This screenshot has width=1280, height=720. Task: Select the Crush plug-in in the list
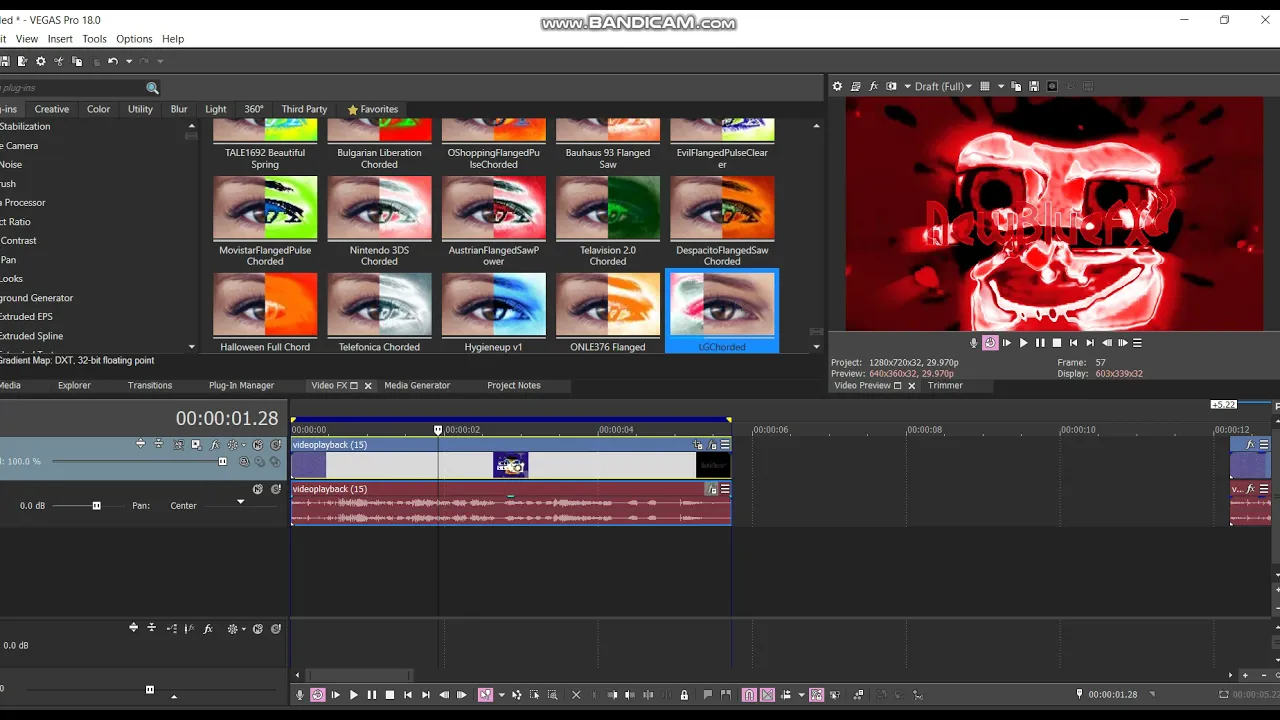(x=8, y=184)
